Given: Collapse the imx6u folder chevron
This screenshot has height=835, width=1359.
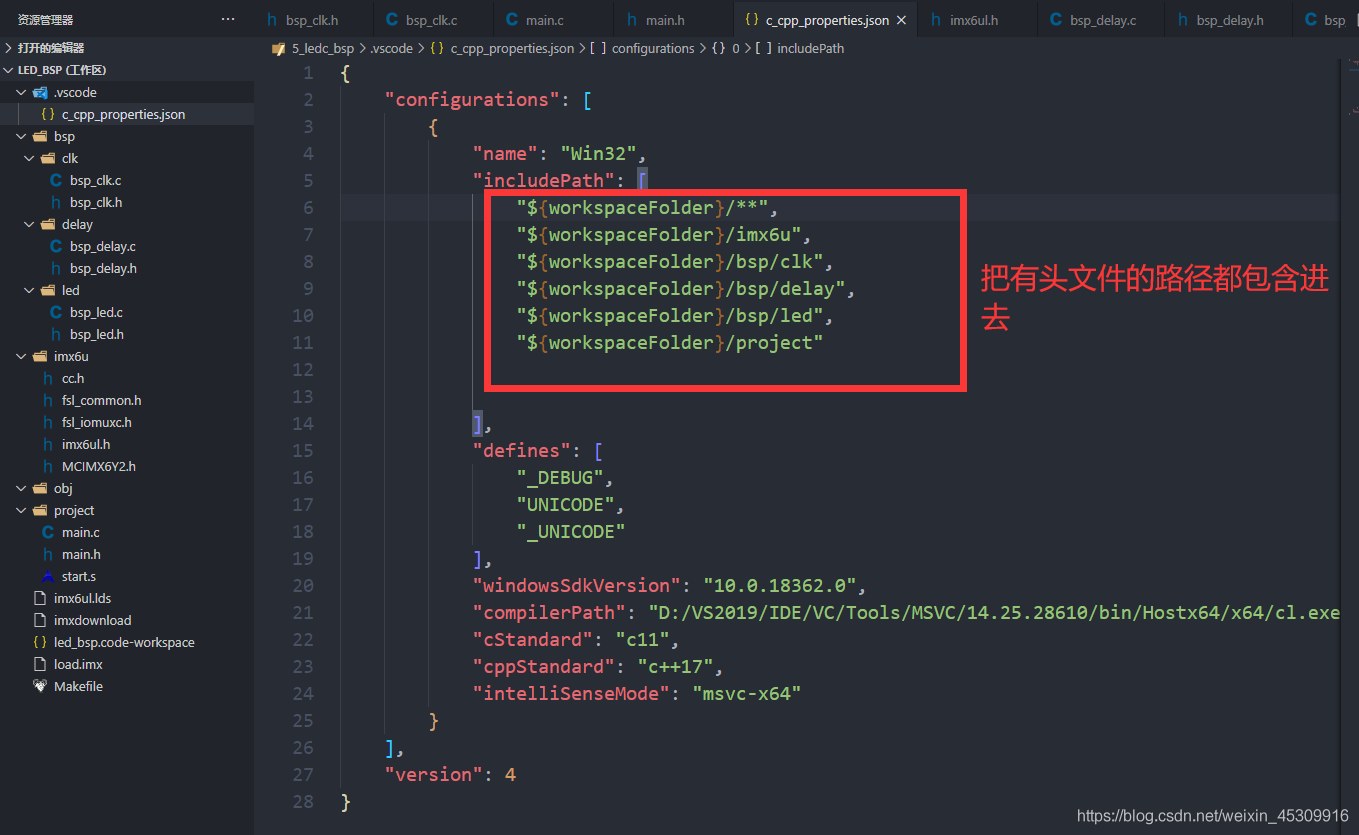Looking at the screenshot, I should coord(22,356).
